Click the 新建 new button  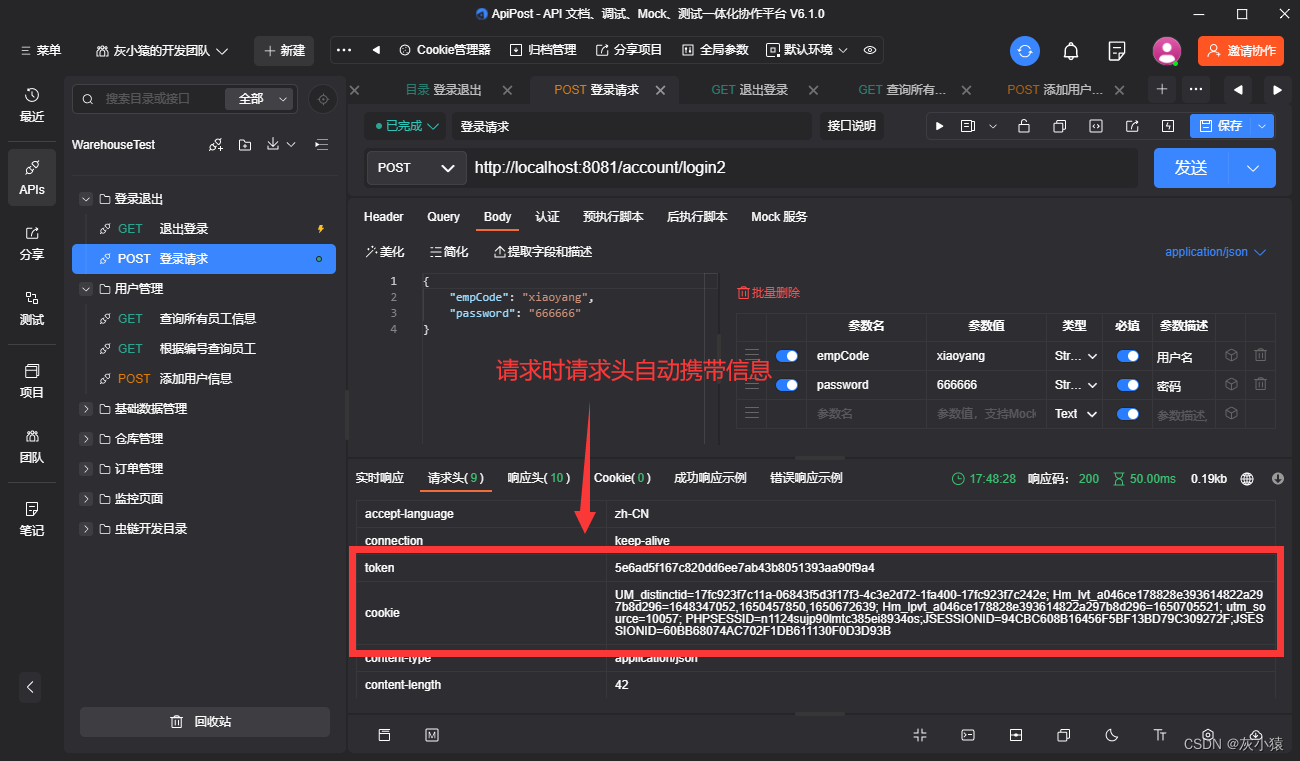284,50
